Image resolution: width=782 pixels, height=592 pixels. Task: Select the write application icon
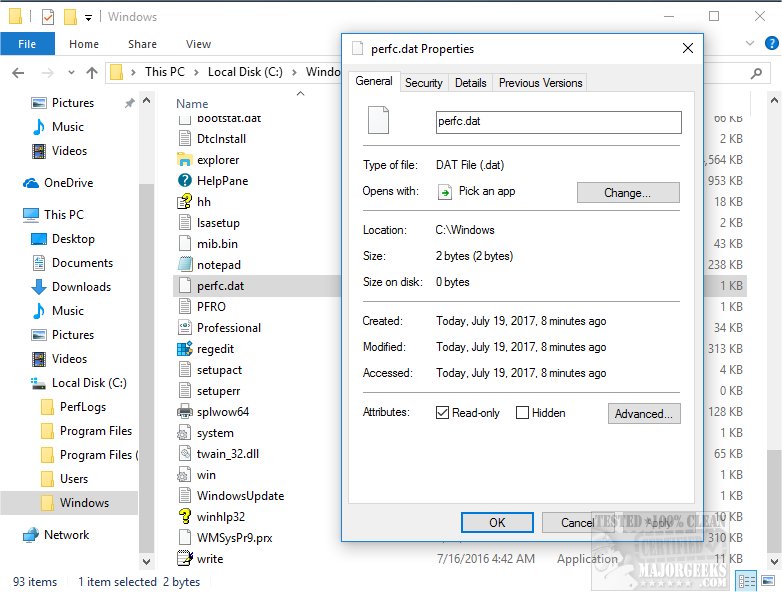[x=185, y=558]
